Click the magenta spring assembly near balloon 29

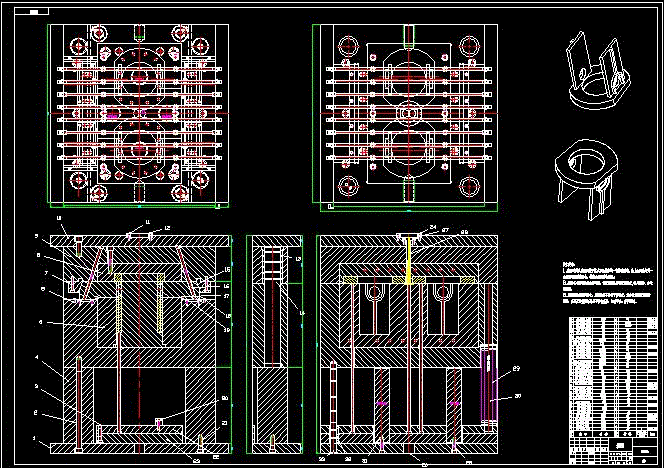pos(489,383)
